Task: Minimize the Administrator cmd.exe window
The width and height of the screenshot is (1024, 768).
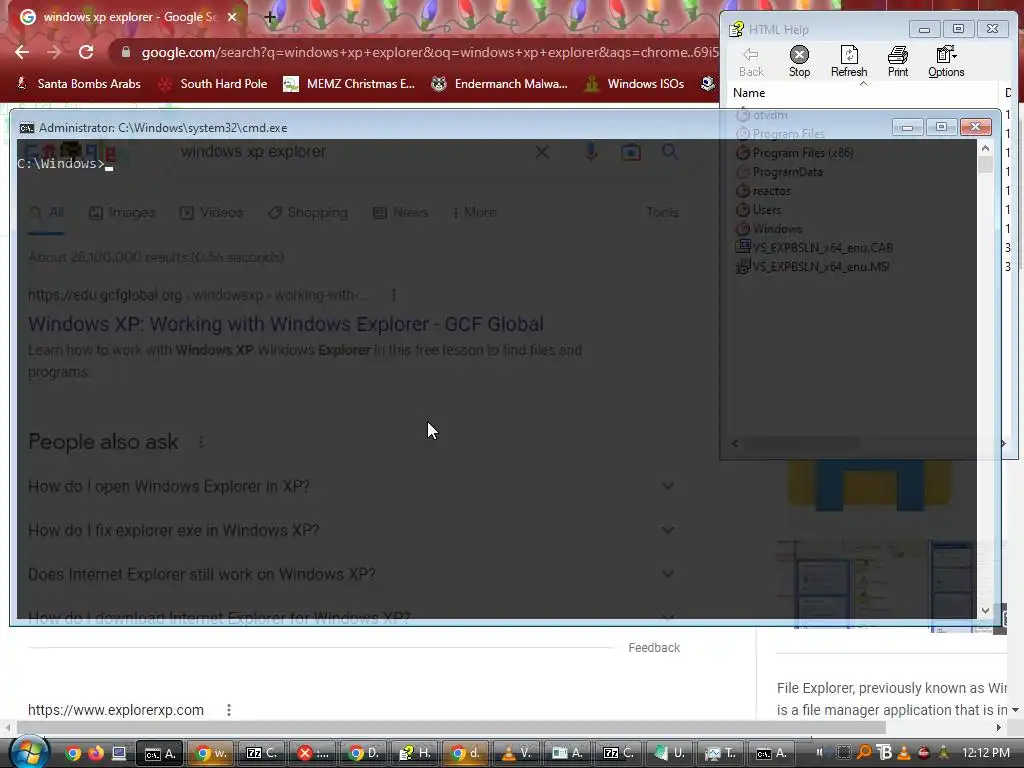Action: 907,127
